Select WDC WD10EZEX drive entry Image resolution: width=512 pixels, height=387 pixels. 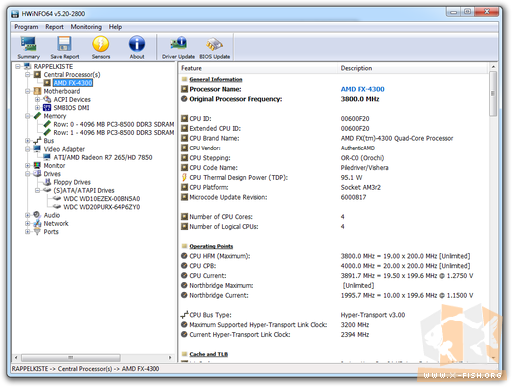click(x=102, y=199)
